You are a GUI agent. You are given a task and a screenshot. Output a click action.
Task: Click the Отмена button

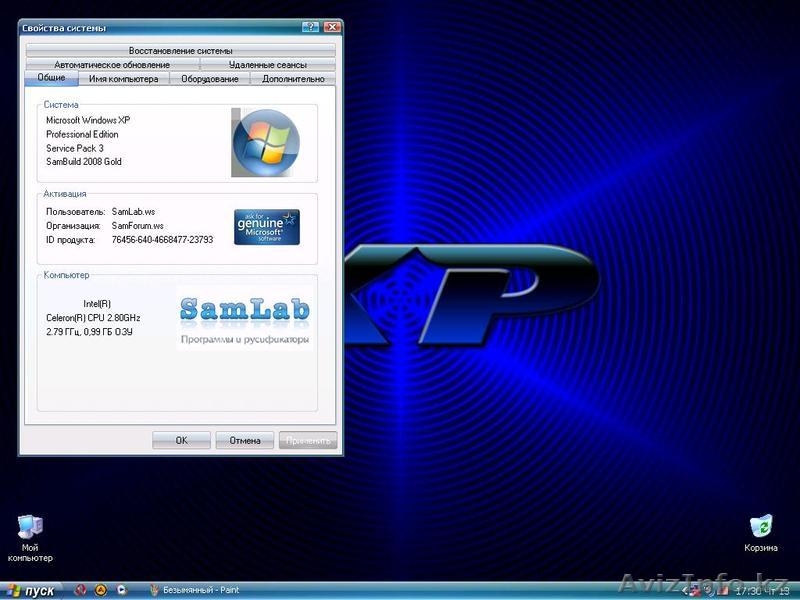coord(244,440)
